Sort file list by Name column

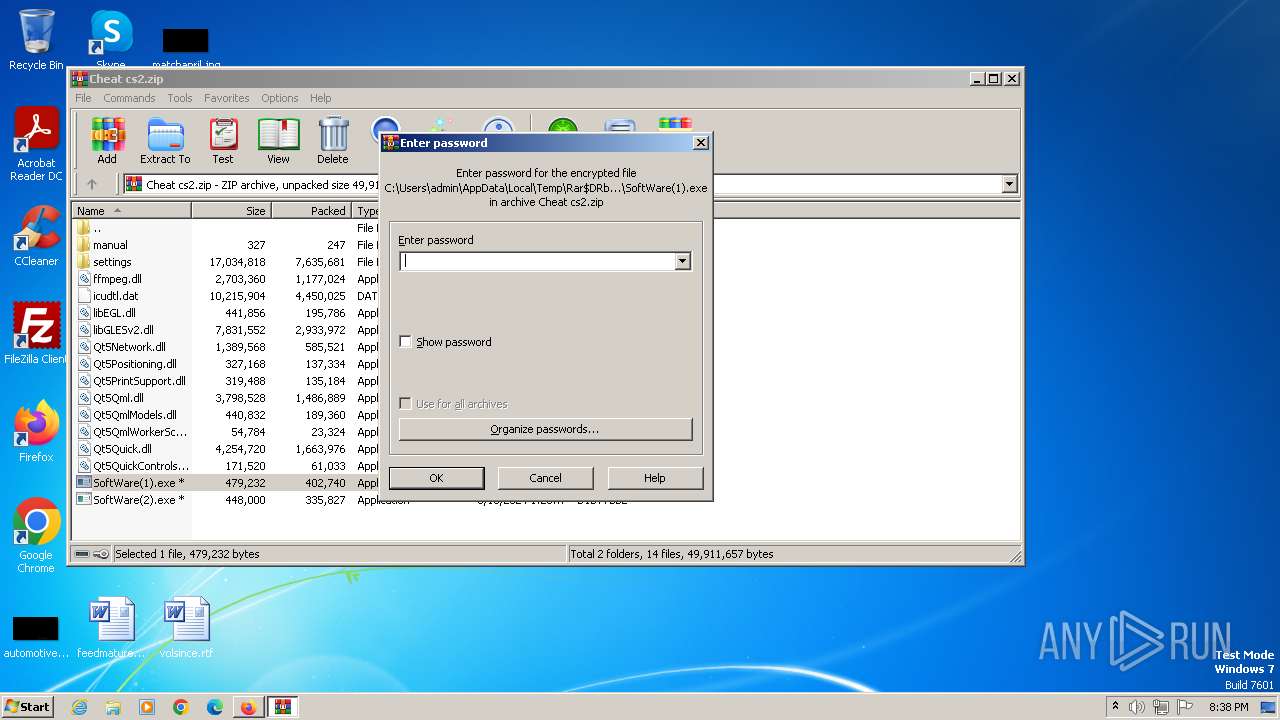pyautogui.click(x=132, y=211)
